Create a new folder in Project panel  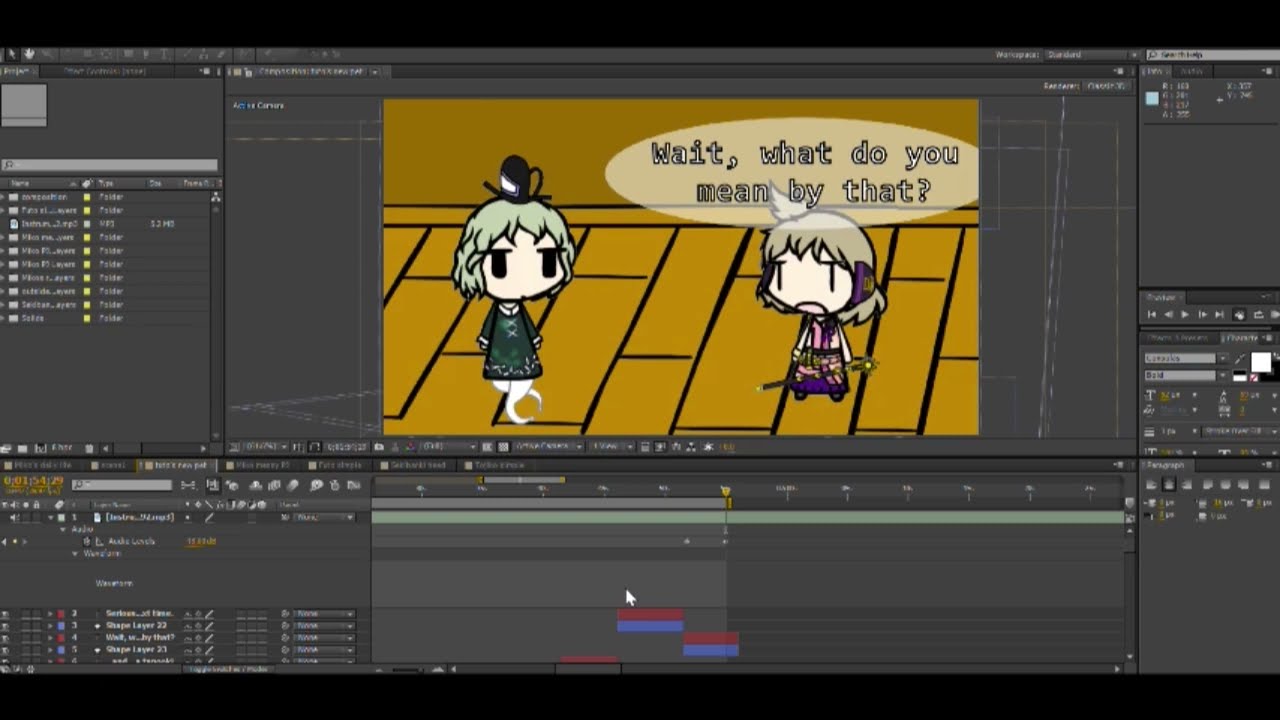pos(22,449)
